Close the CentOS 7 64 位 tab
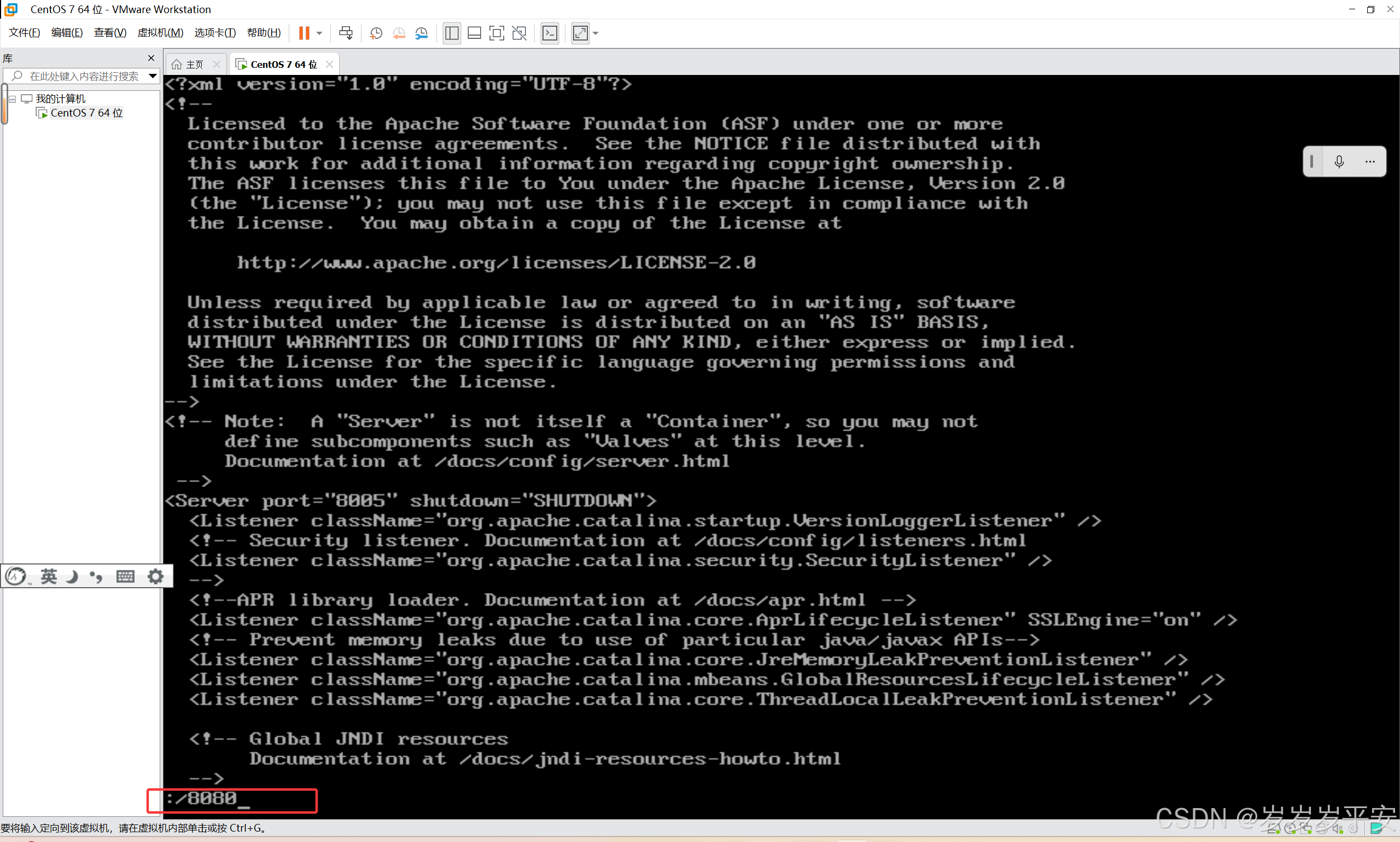Screen dimensions: 1400x842 (329, 64)
